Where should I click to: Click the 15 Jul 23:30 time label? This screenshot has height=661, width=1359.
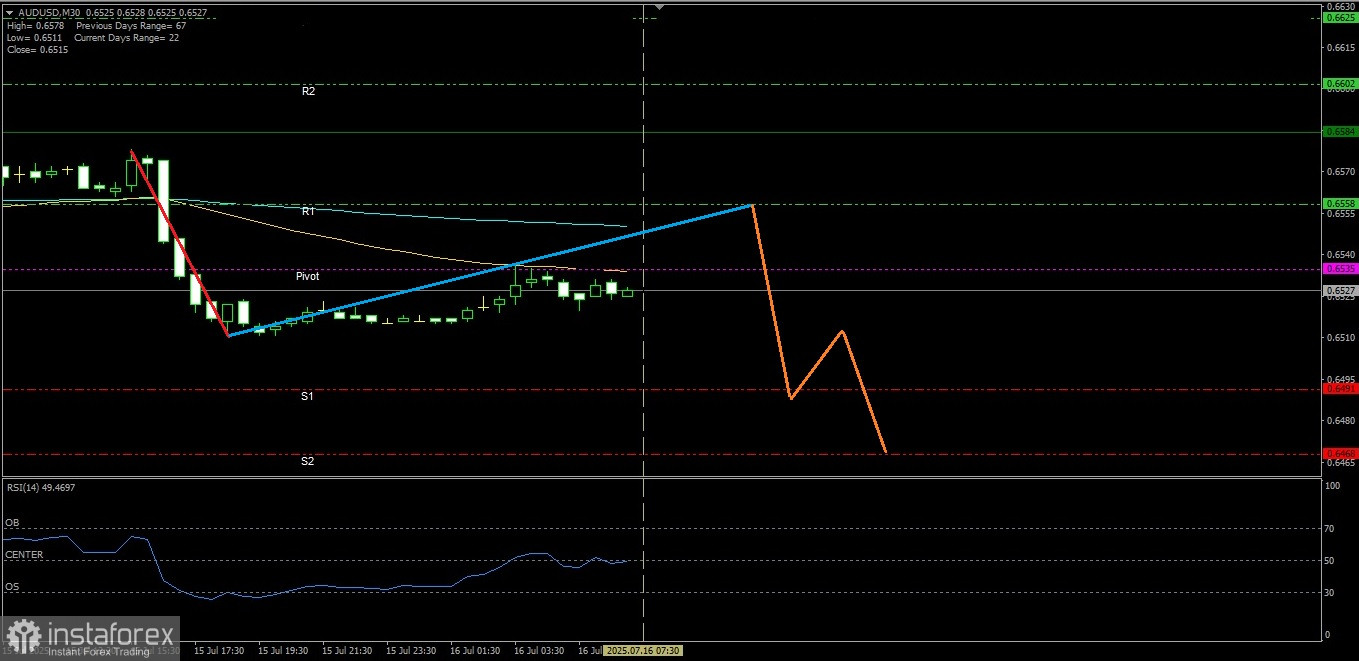(x=411, y=651)
